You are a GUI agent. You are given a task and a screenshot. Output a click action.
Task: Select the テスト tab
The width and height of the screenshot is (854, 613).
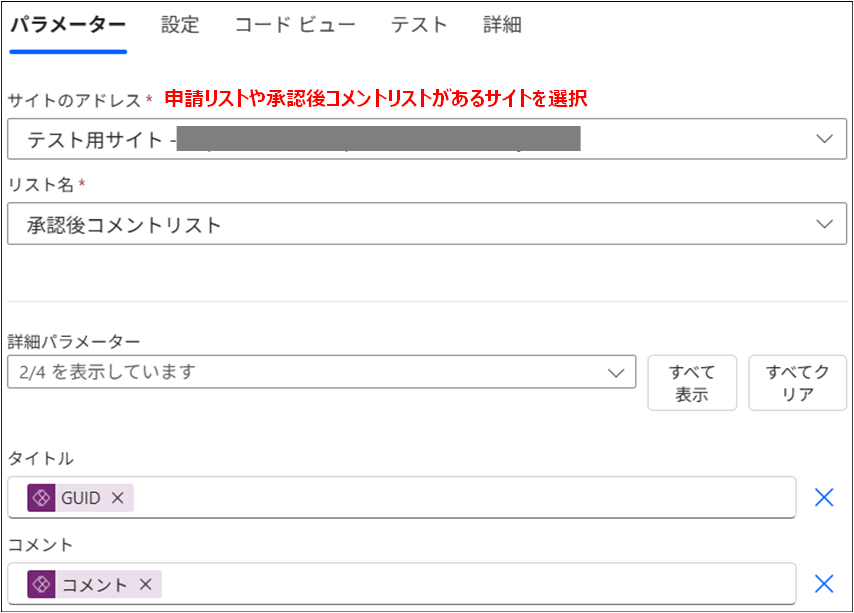point(418,25)
